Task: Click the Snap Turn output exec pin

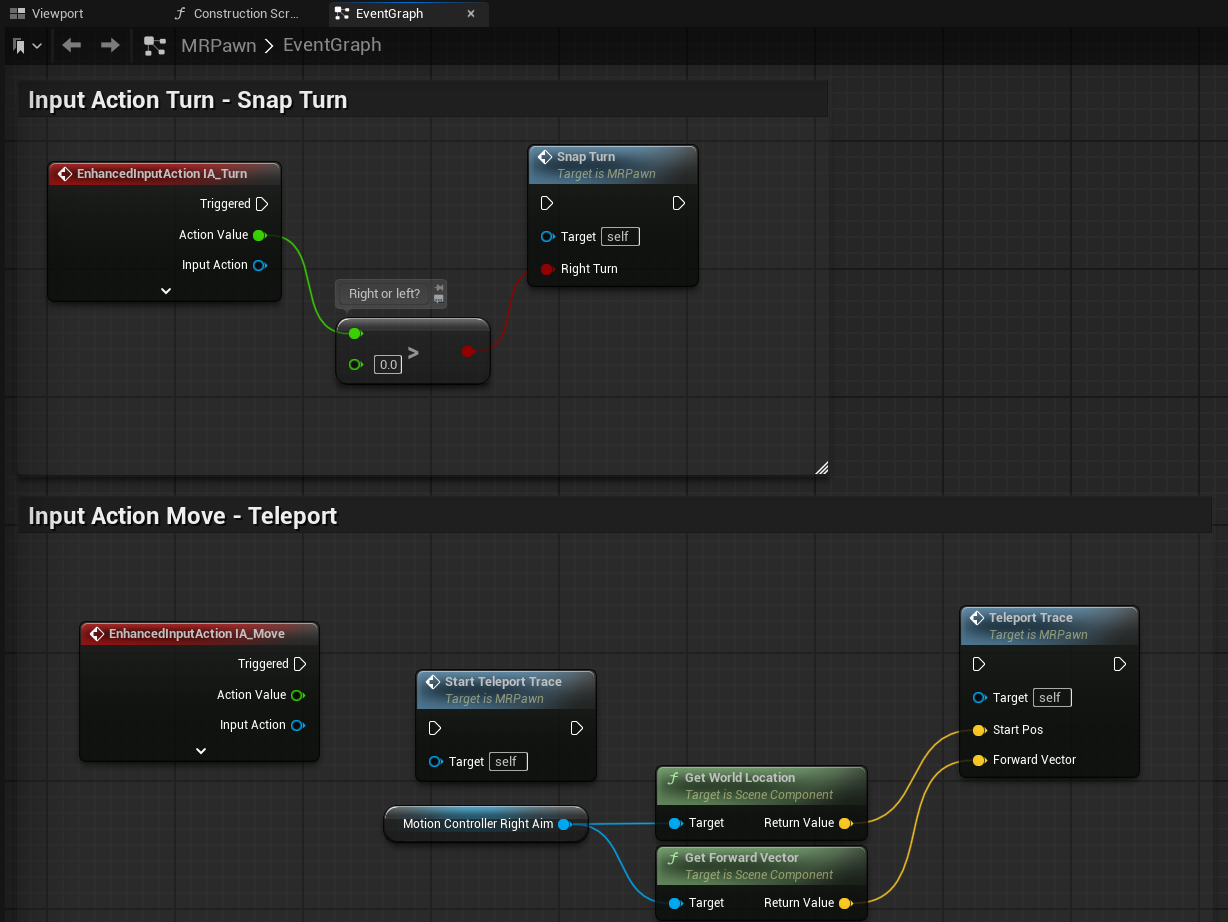Action: (x=679, y=203)
